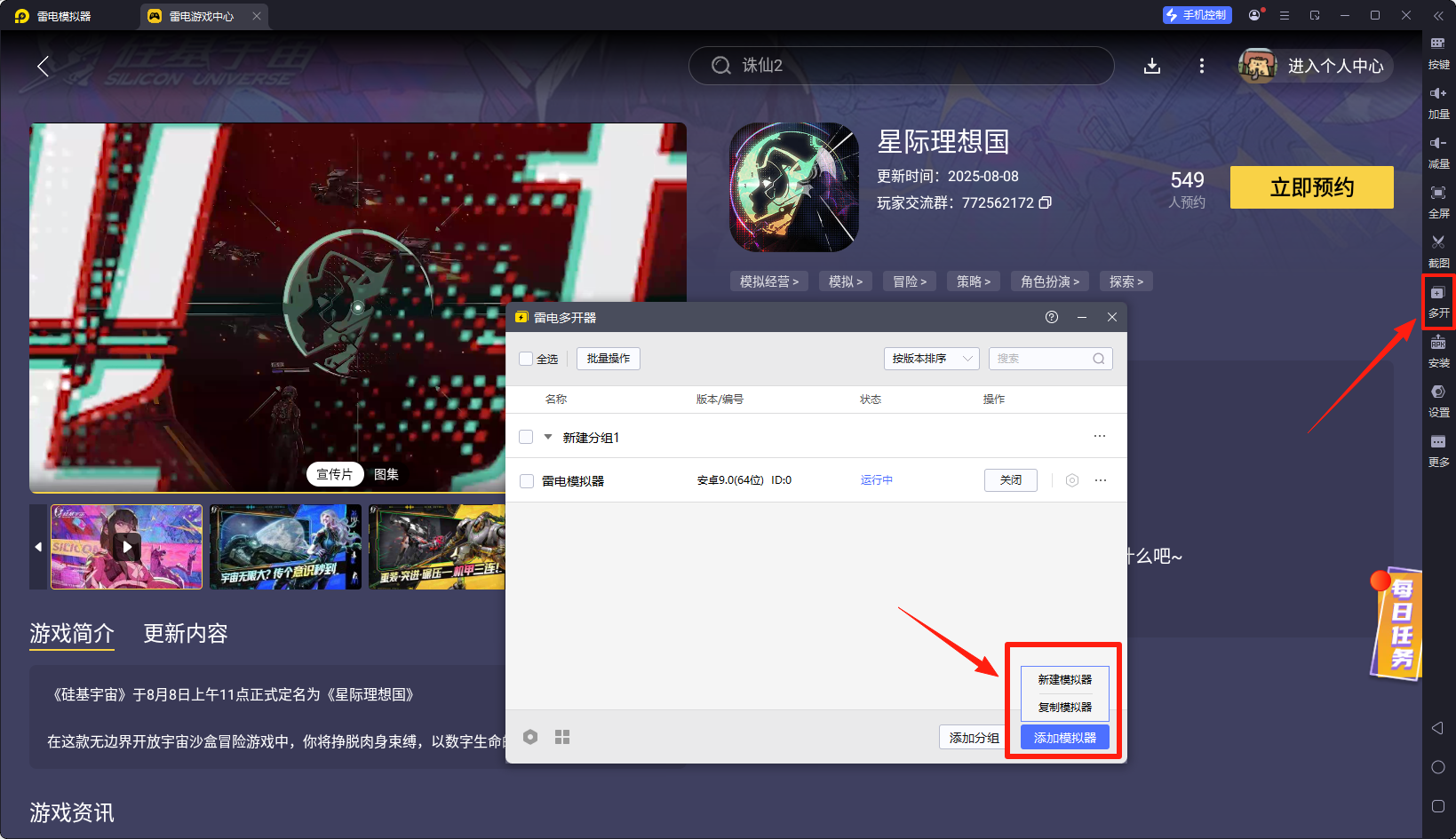Open the 安装 APK install tool
The height and width of the screenshot is (839, 1456).
point(1438,352)
